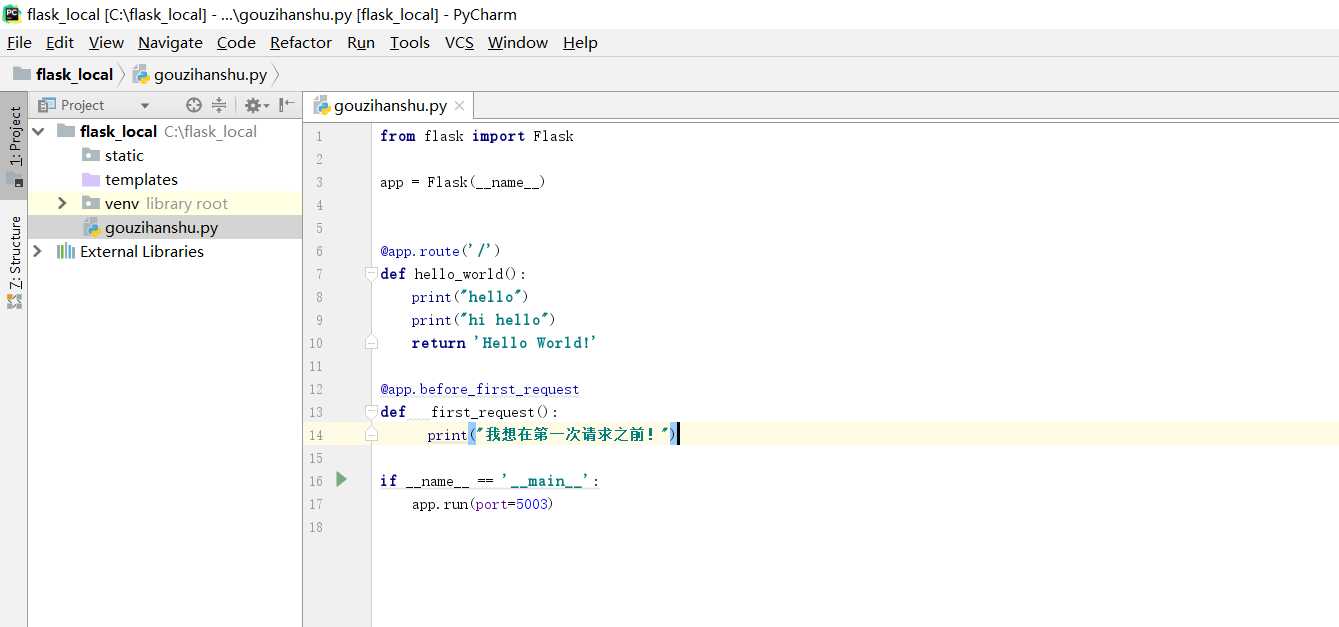Screen dimensions: 1339x627
Task: Open the Run menu
Action: 361,42
